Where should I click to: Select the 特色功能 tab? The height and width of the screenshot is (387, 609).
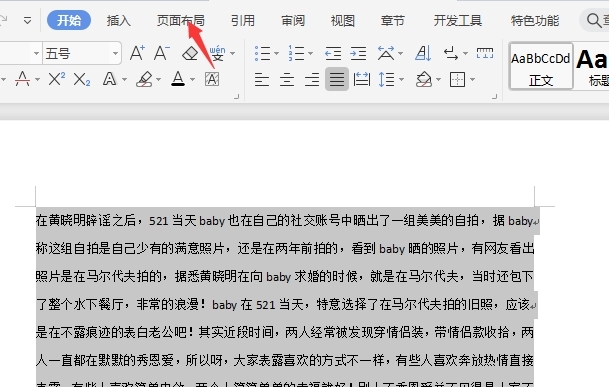pos(535,20)
